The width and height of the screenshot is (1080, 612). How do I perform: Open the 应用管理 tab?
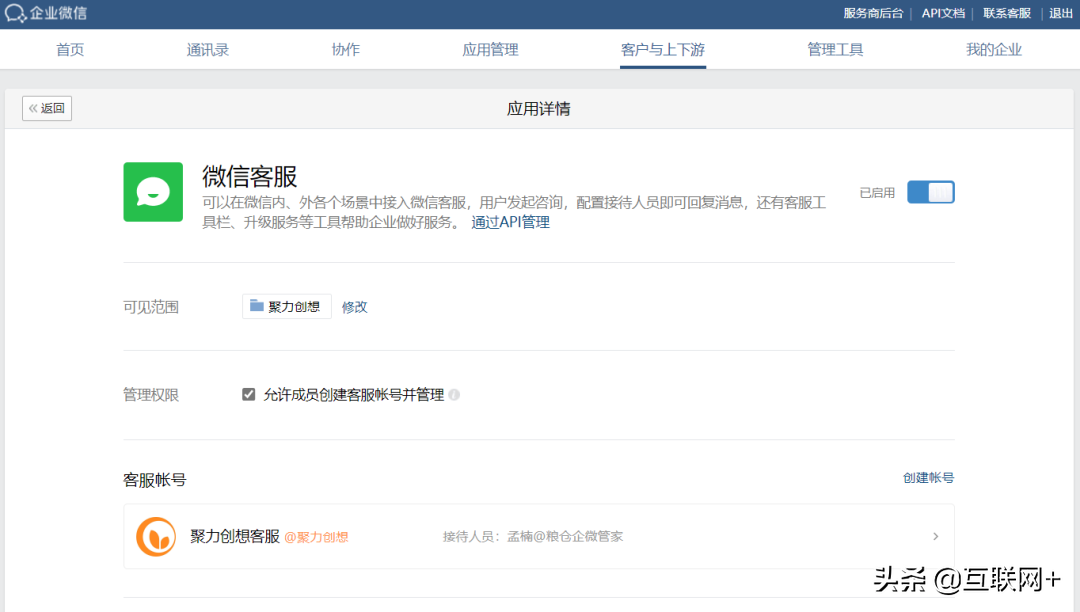pos(490,50)
